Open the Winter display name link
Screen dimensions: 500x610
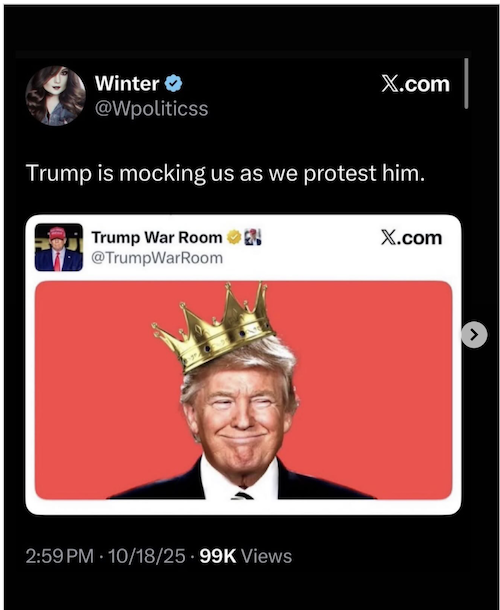coord(127,83)
